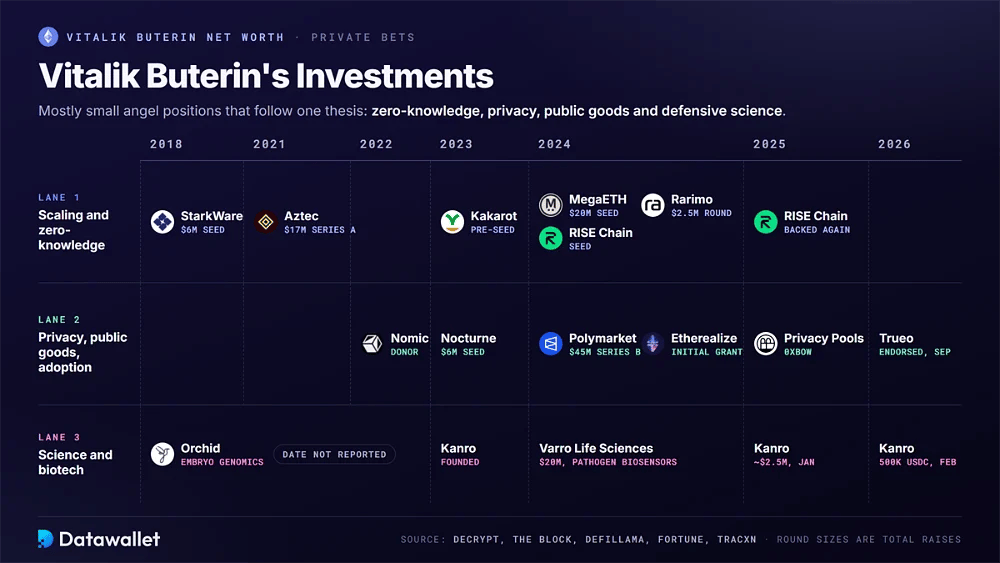Click the 'Varro Life Sciences' name text
The height and width of the screenshot is (563, 1000).
pyautogui.click(x=596, y=448)
